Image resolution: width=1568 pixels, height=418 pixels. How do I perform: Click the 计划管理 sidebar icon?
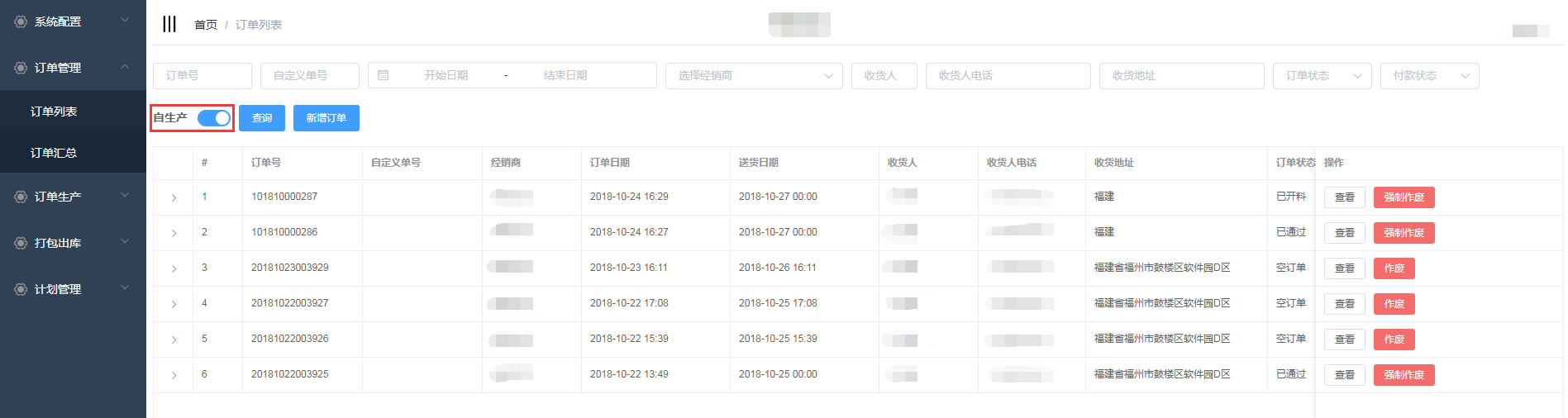click(x=21, y=289)
